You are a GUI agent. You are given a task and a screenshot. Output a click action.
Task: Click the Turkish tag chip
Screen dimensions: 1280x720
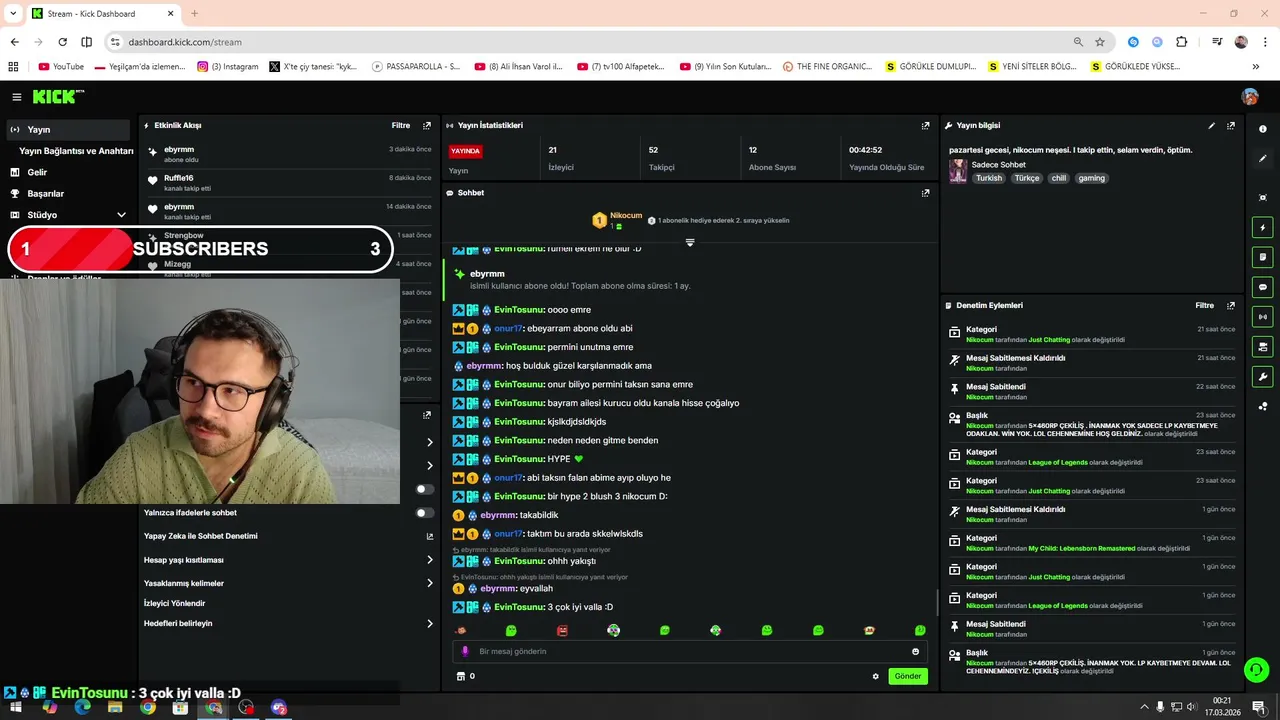click(989, 178)
